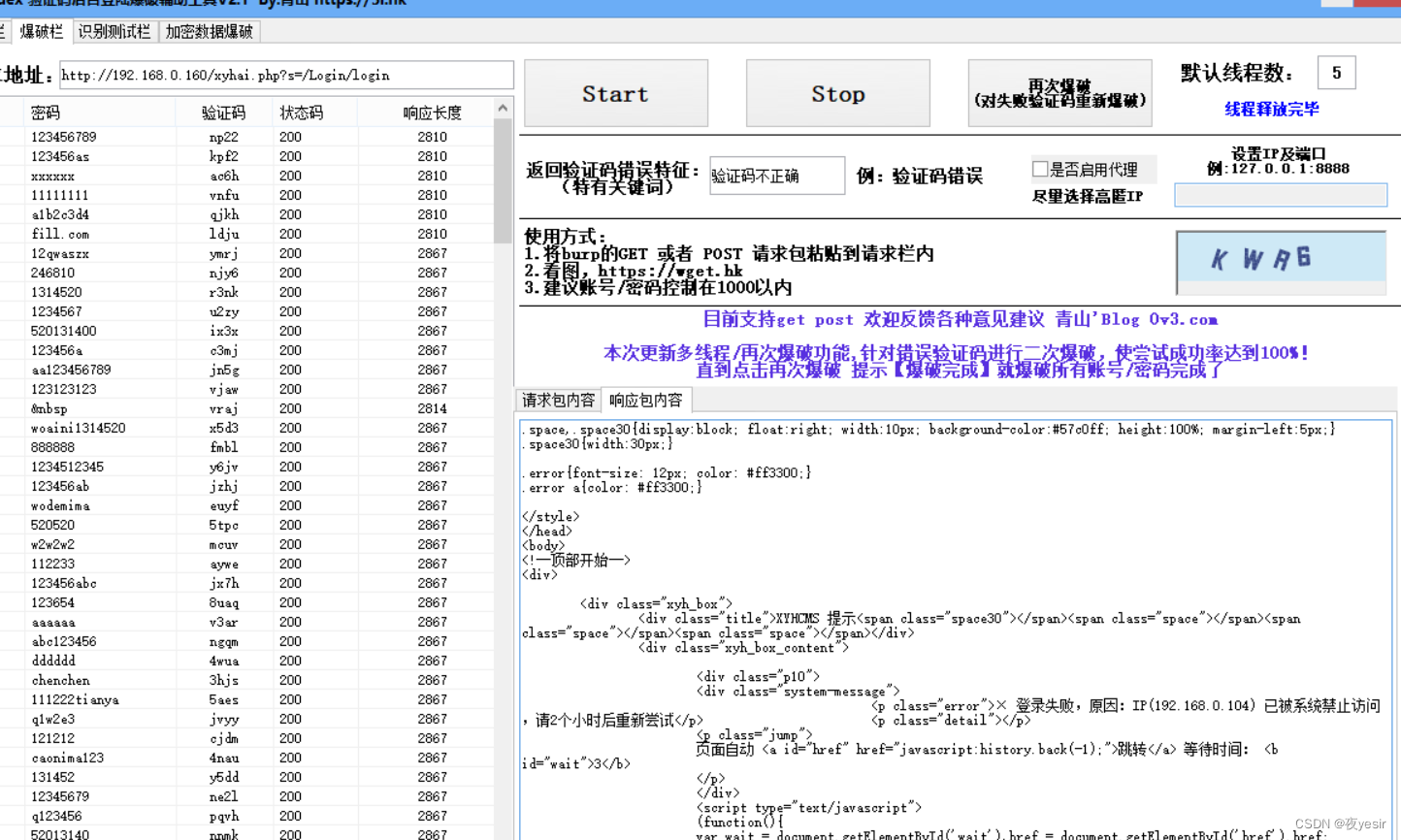Select the aa123456789 password row
Viewport: 1401px width, 840px height.
coord(246,370)
